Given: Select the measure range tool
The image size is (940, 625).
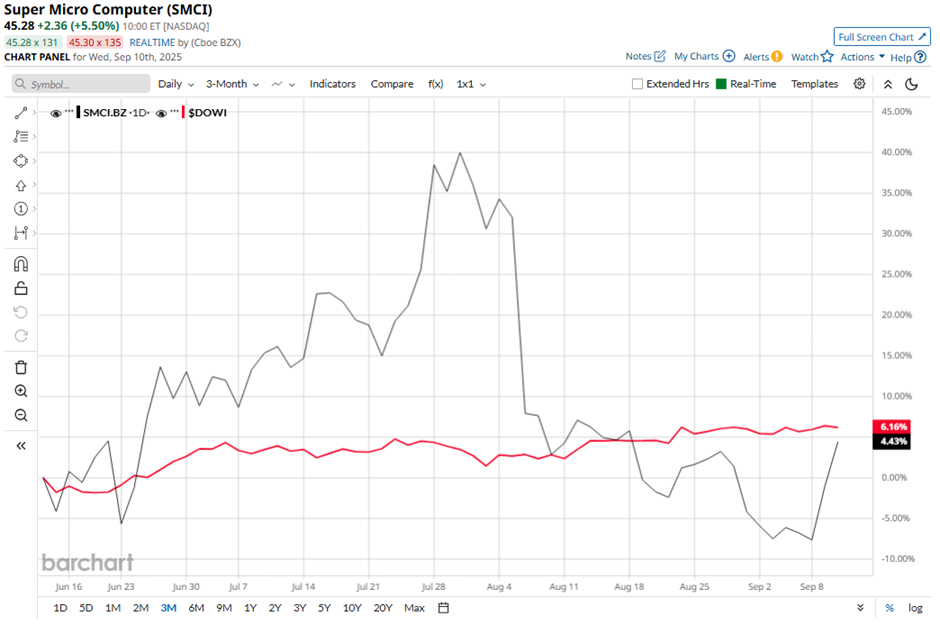Looking at the screenshot, I should [x=21, y=233].
